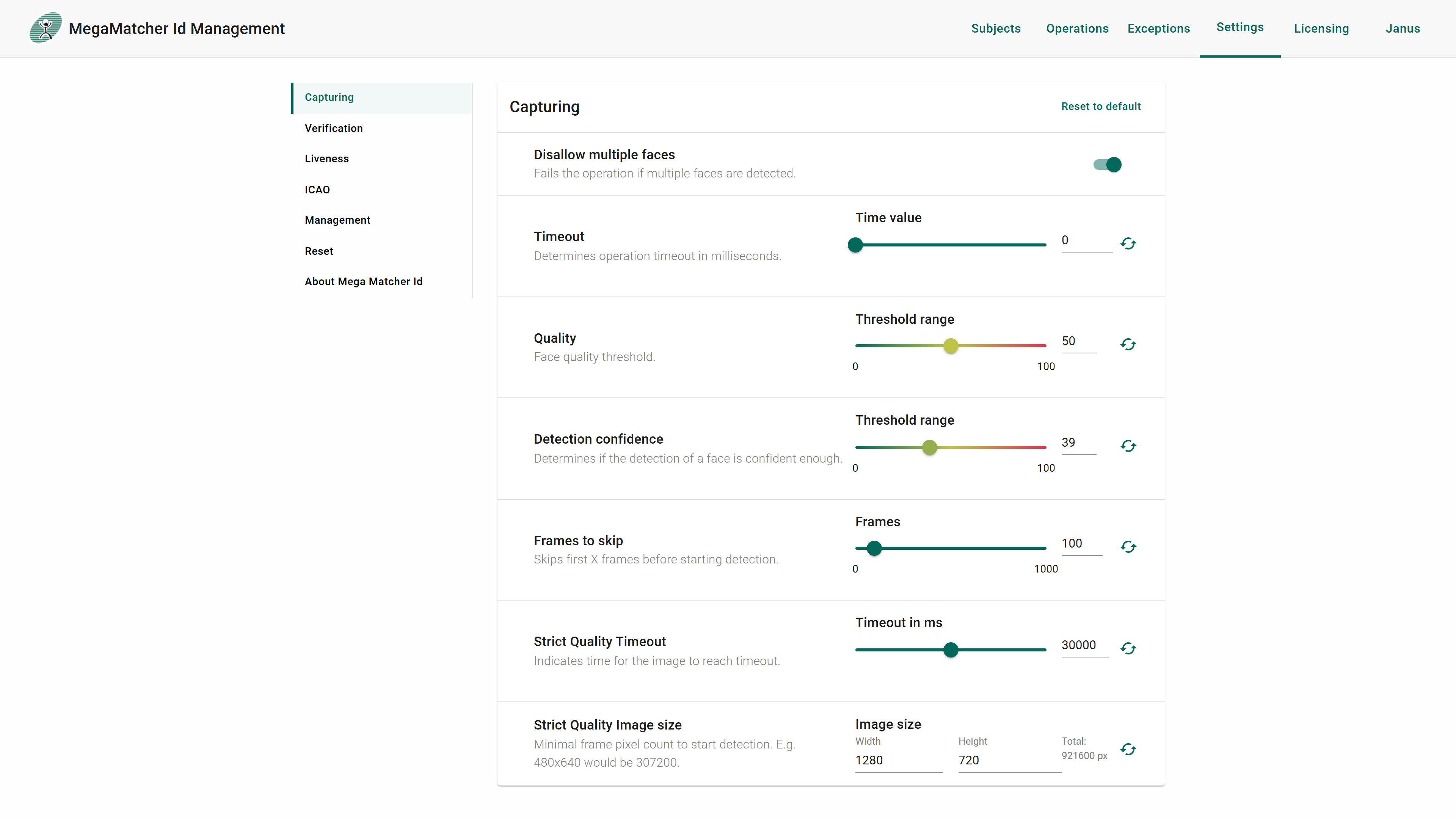Viewport: 1456px width, 819px height.
Task: Reset the Quality threshold to default
Action: pyautogui.click(x=1128, y=344)
